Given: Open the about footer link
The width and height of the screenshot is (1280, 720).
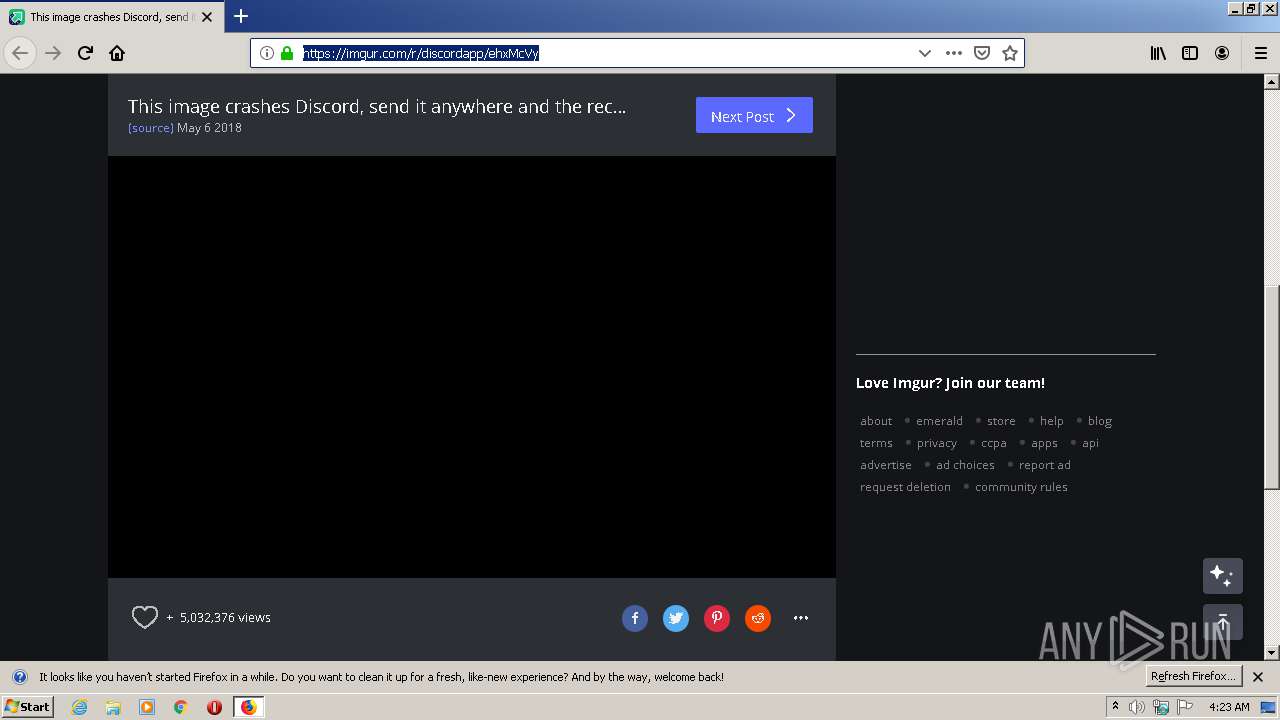Looking at the screenshot, I should click(876, 421).
